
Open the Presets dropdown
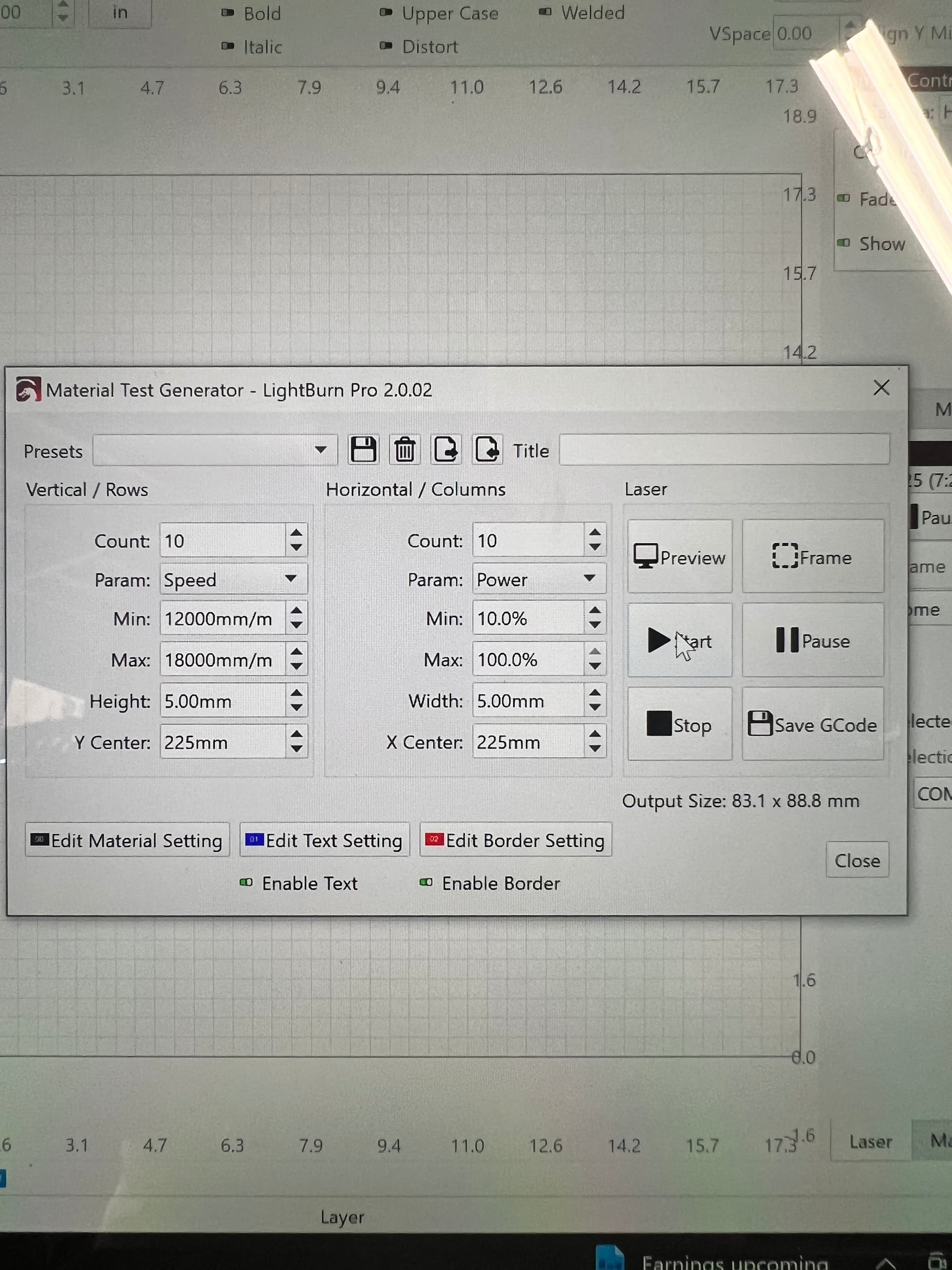215,450
